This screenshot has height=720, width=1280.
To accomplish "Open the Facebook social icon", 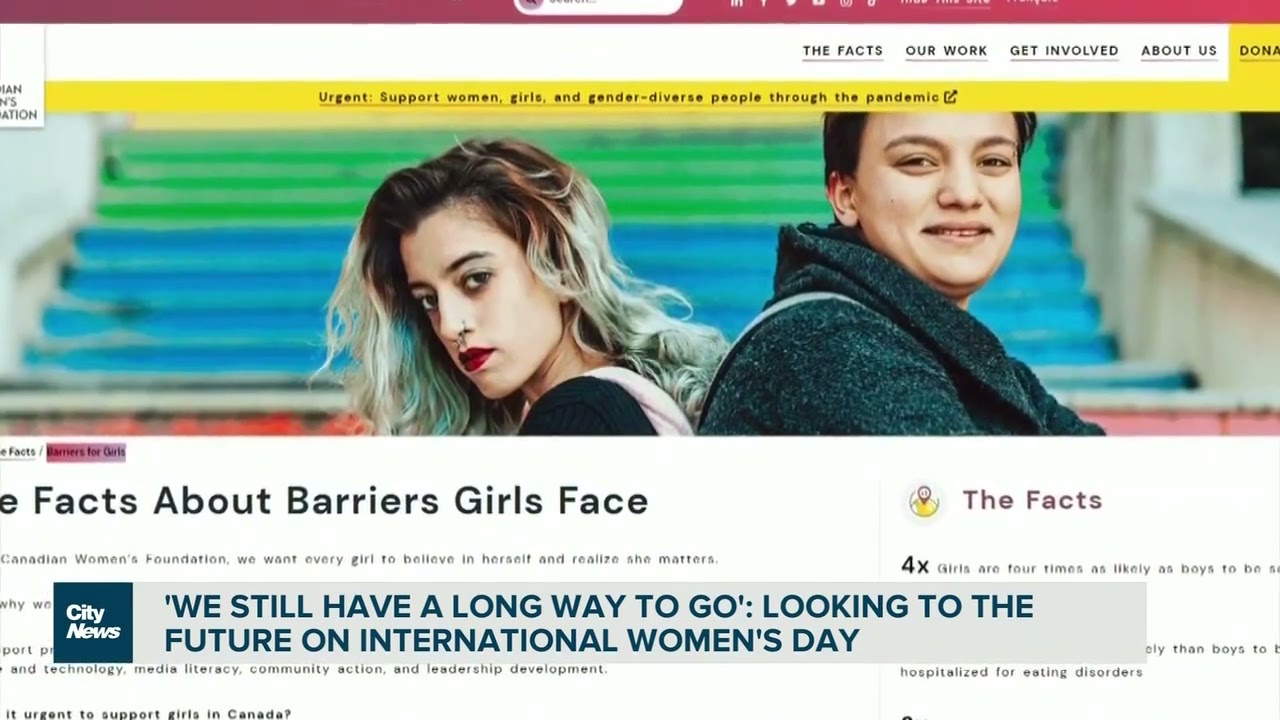I will pos(764,3).
